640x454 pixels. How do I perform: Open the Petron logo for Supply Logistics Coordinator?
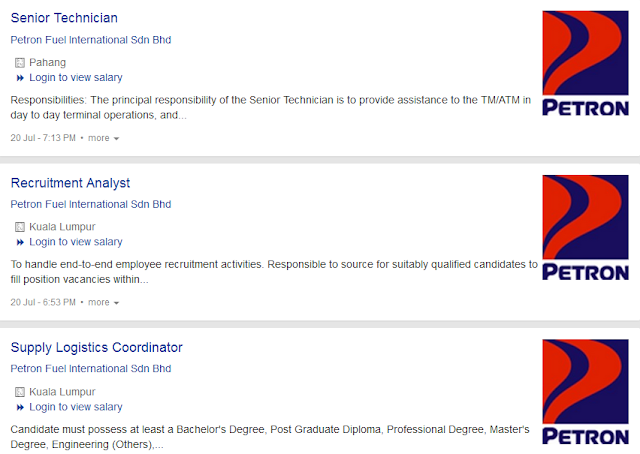(x=585, y=392)
